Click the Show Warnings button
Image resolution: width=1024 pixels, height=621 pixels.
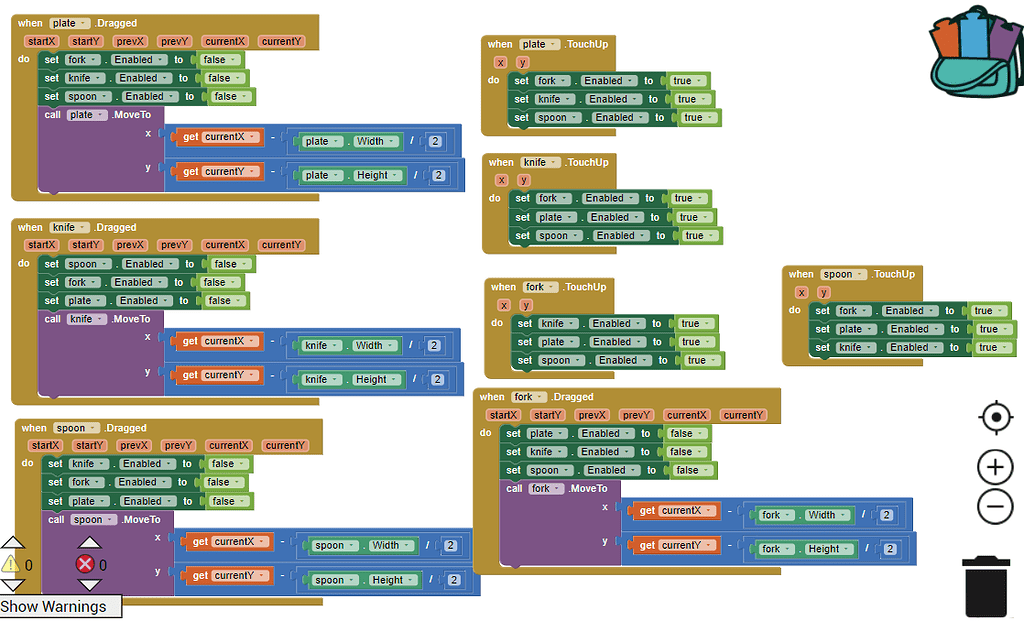click(x=55, y=607)
